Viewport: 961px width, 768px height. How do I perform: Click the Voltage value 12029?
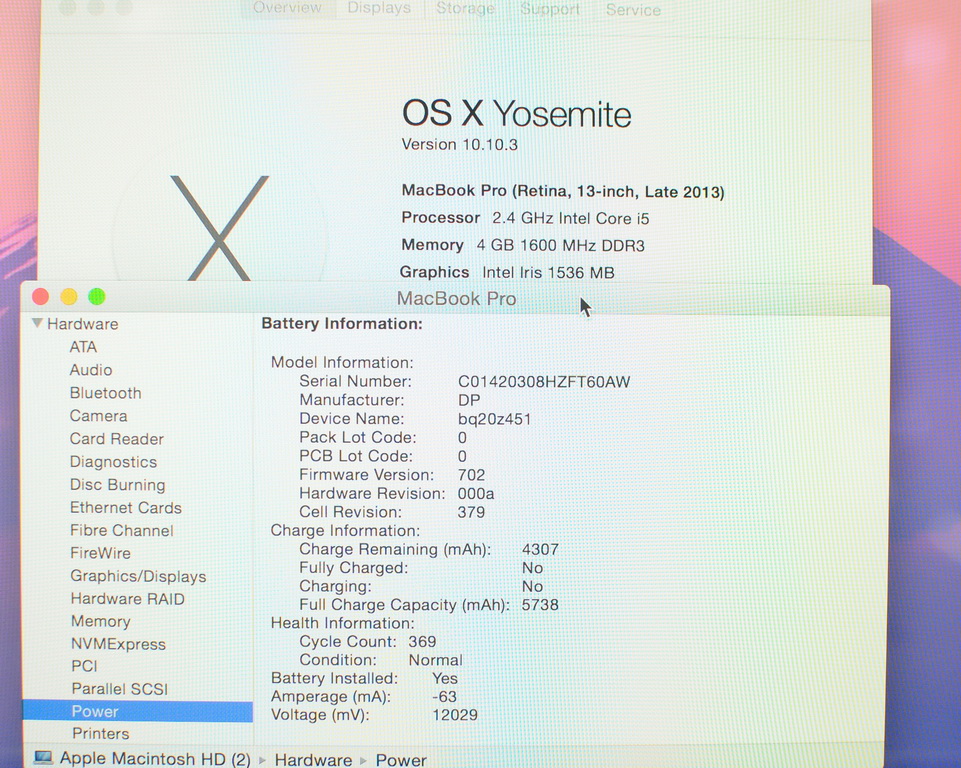click(455, 715)
